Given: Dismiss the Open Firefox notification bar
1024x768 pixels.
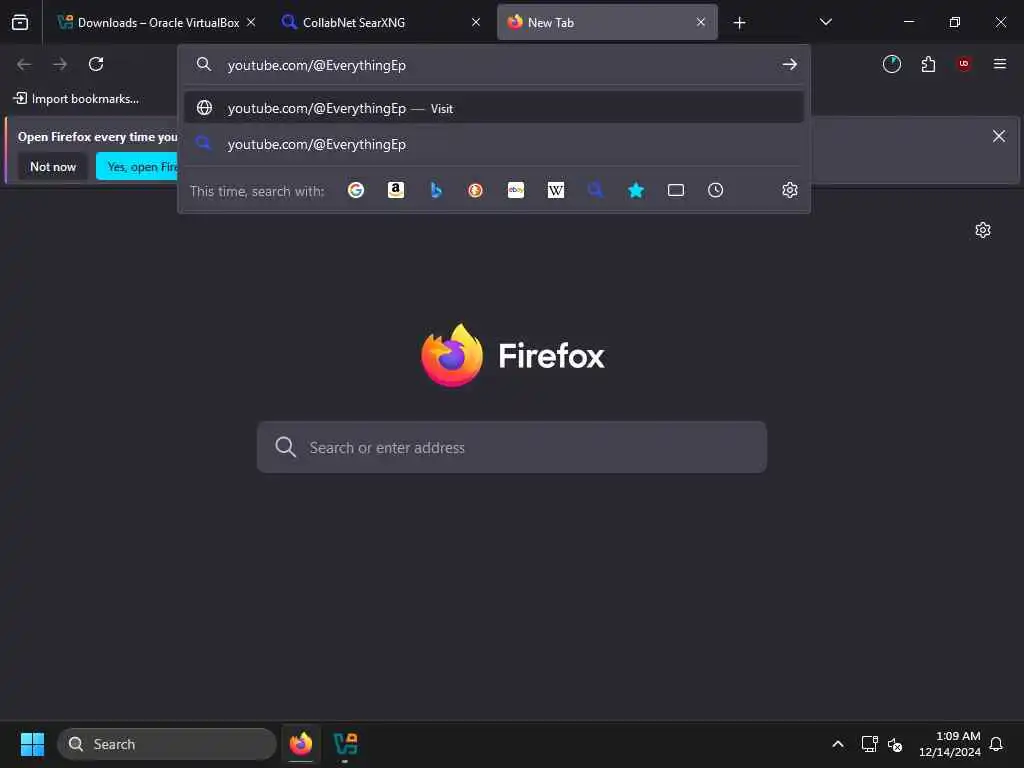Looking at the screenshot, I should pos(999,136).
